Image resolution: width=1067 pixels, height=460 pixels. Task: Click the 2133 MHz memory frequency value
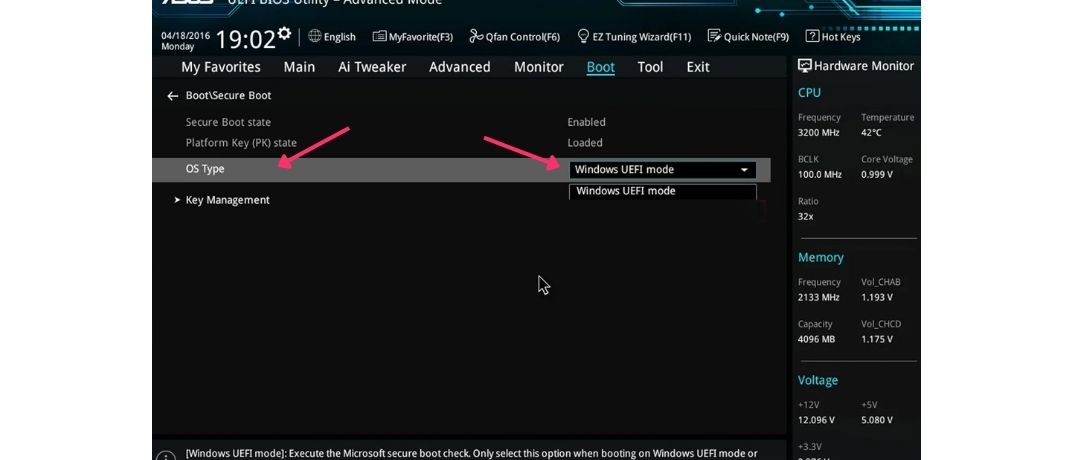pyautogui.click(x=819, y=297)
